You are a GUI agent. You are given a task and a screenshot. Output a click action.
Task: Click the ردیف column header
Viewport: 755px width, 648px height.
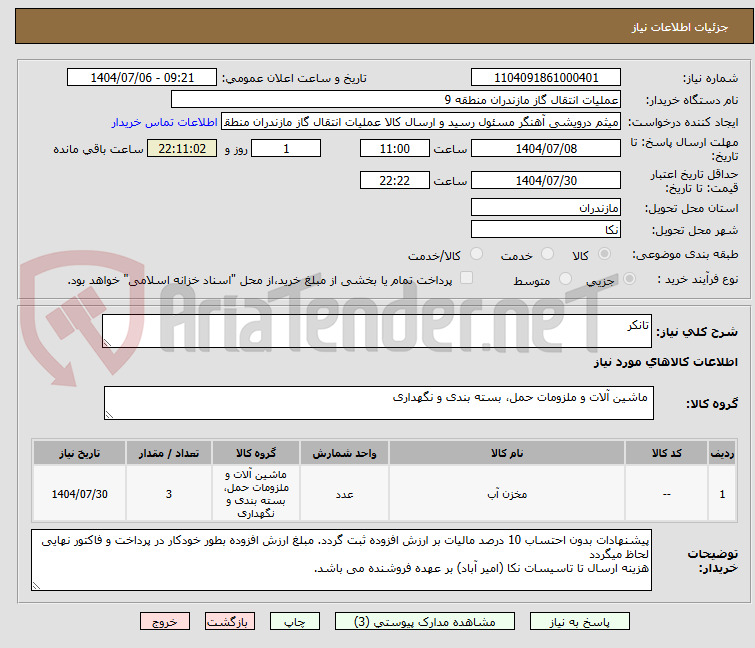point(722,453)
